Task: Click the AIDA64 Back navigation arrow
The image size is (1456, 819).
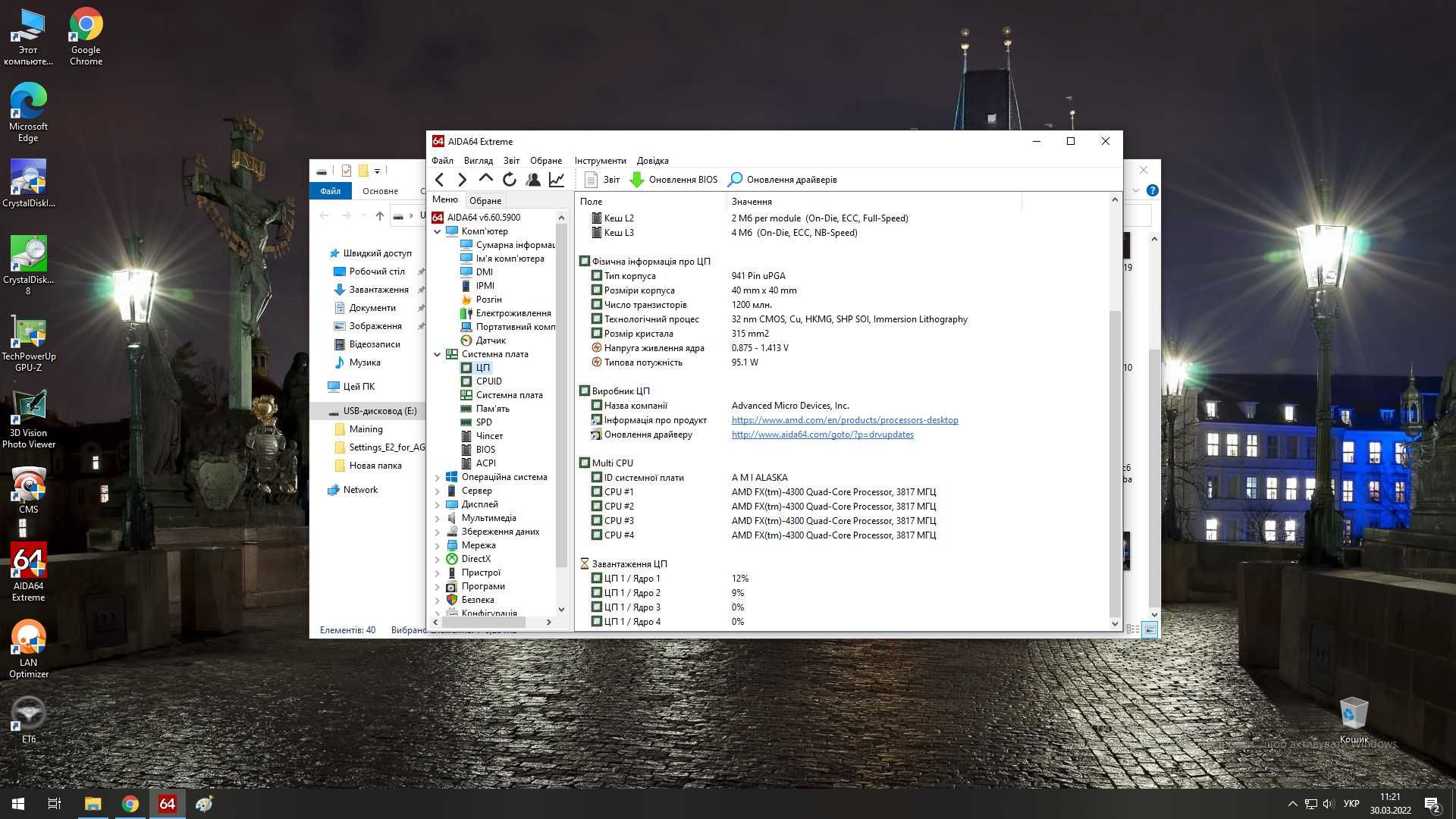Action: 440,180
